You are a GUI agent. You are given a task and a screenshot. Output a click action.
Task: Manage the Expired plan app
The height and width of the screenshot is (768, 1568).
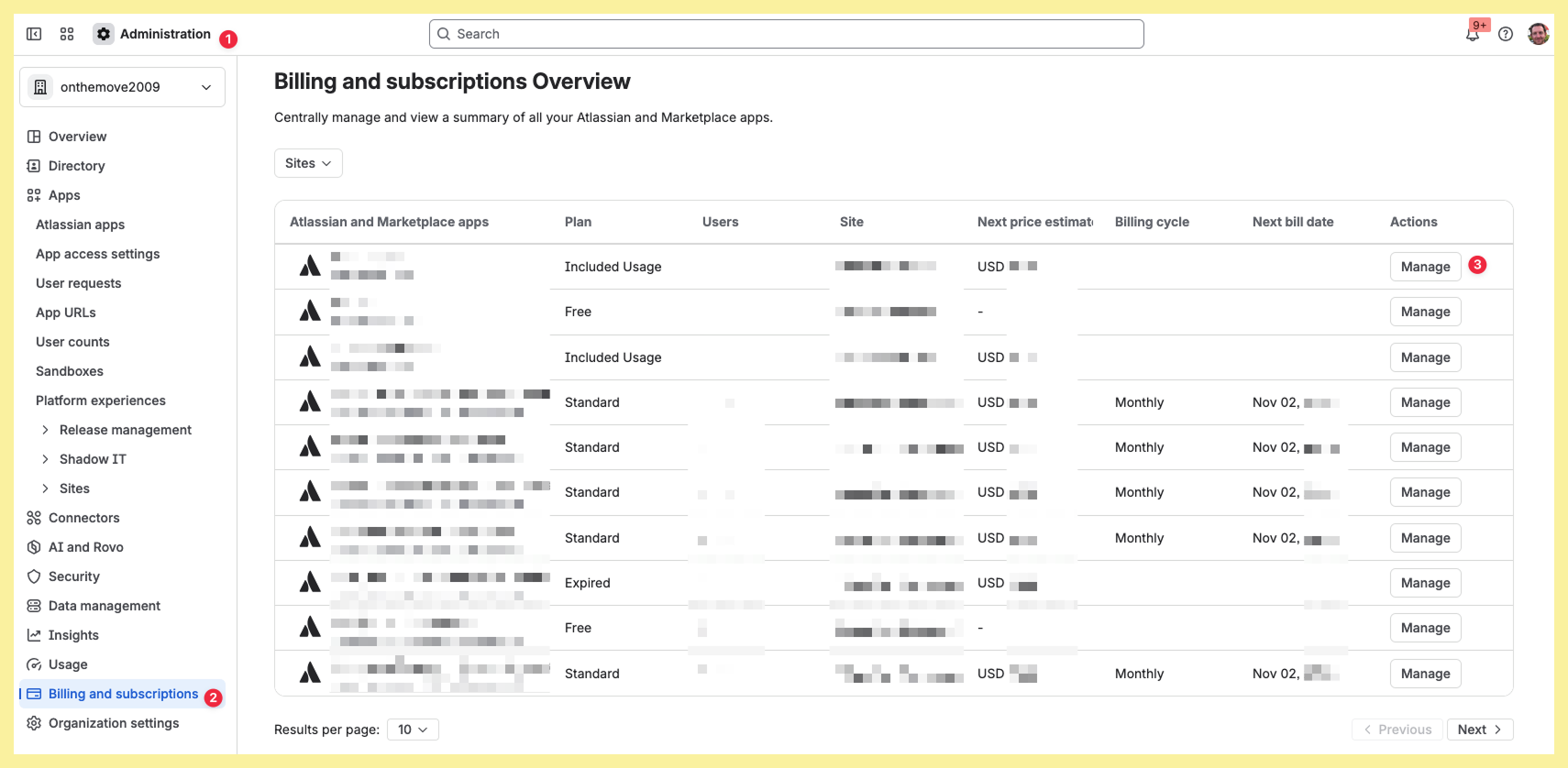pos(1426,583)
